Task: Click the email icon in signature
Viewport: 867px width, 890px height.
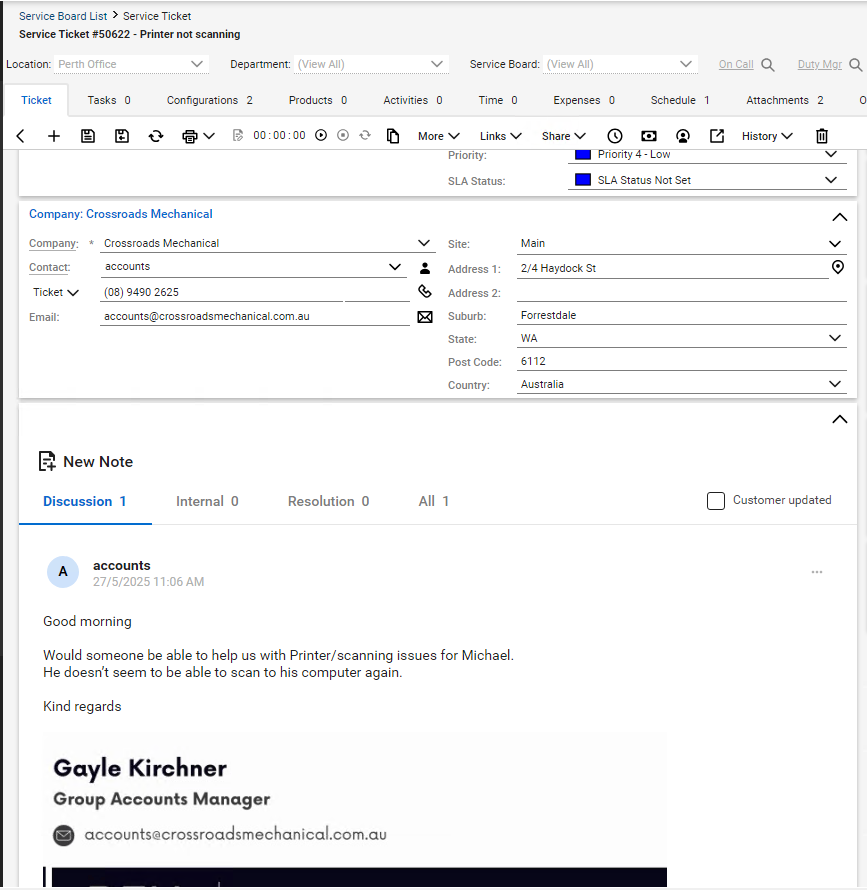Action: (x=64, y=836)
